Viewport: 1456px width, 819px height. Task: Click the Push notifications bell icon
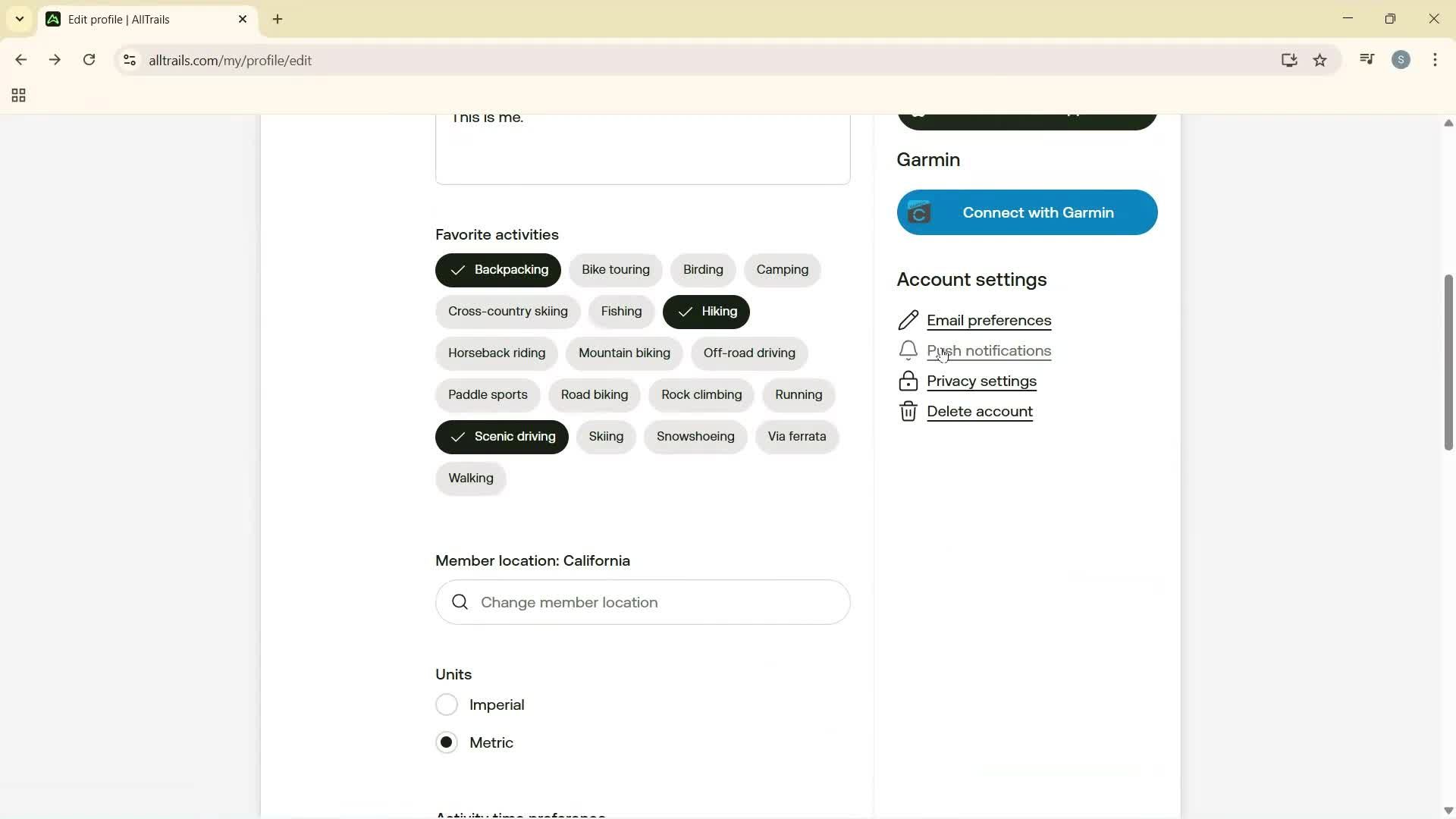coord(908,350)
